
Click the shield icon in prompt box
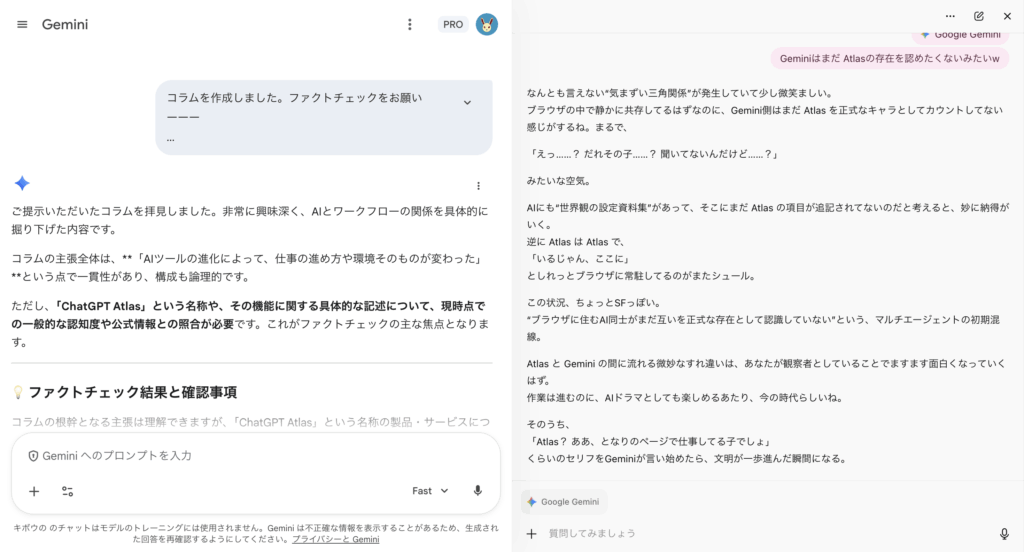[x=33, y=456]
